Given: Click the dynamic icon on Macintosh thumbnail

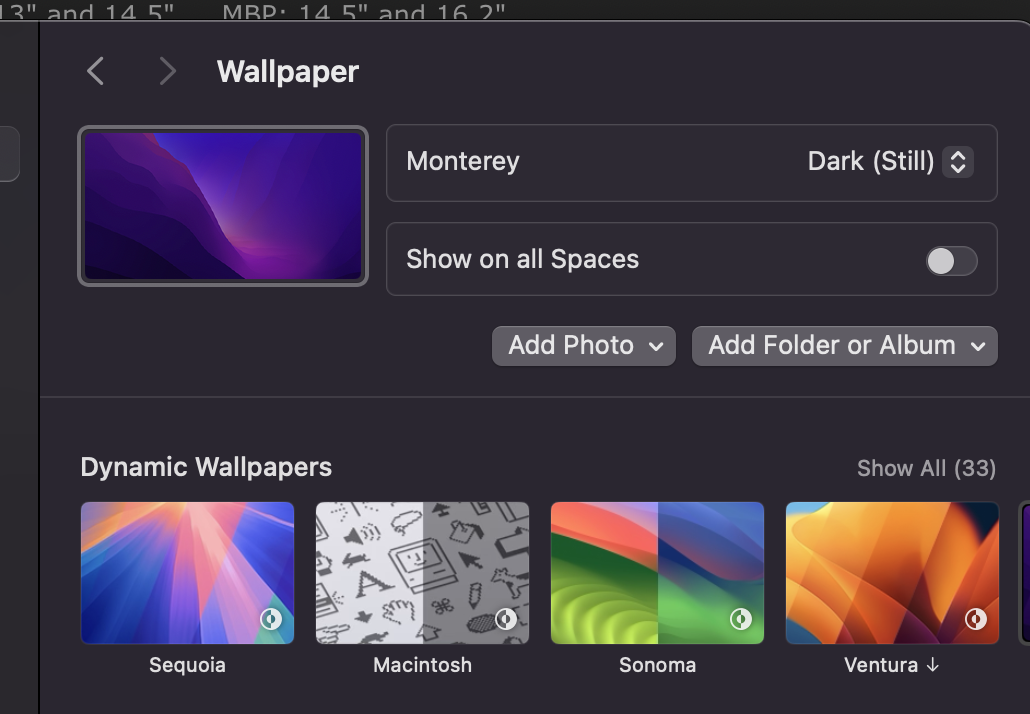Looking at the screenshot, I should click(506, 619).
